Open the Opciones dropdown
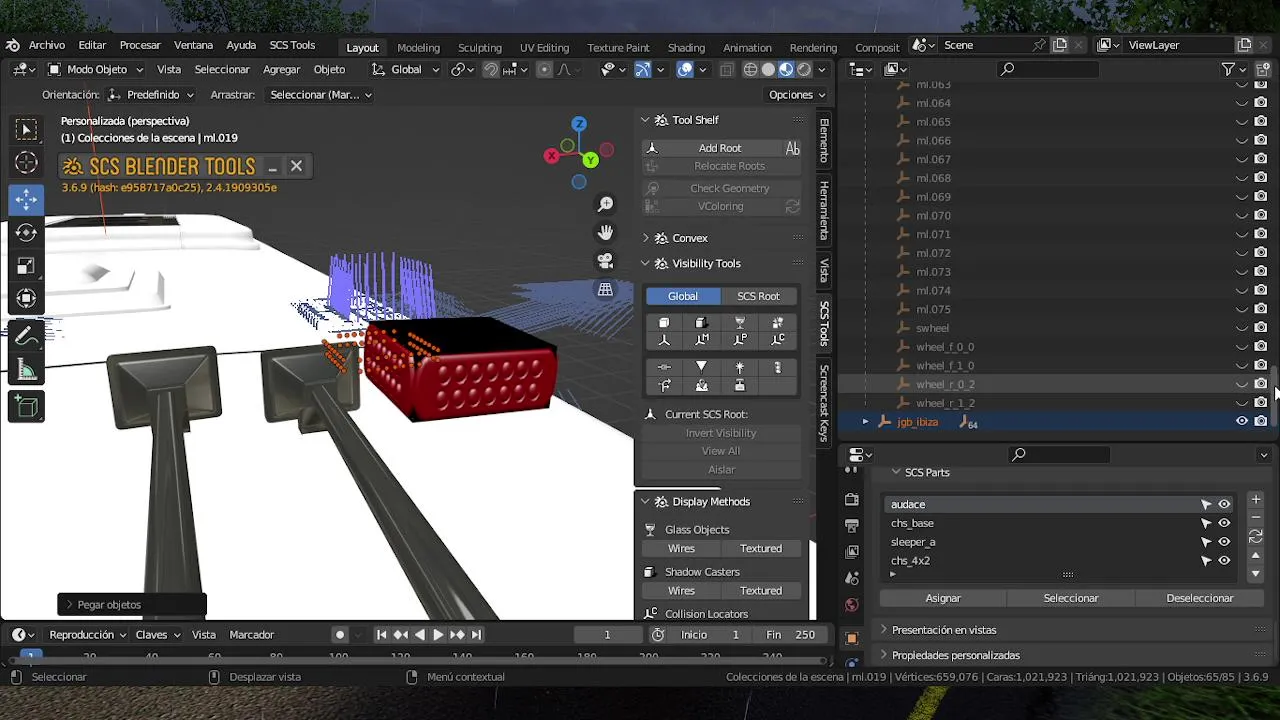 coord(797,94)
